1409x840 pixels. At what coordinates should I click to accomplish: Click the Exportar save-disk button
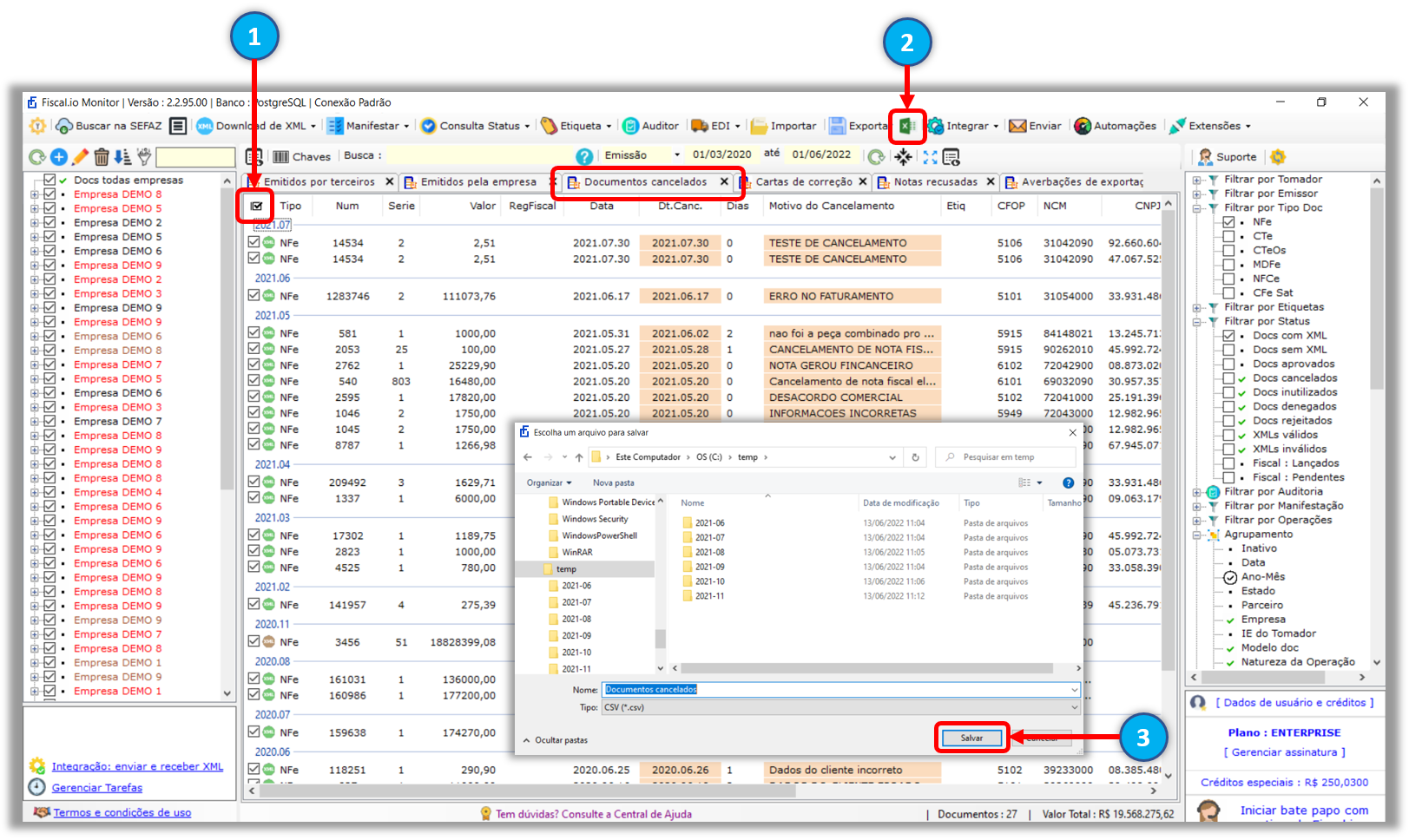coord(858,126)
